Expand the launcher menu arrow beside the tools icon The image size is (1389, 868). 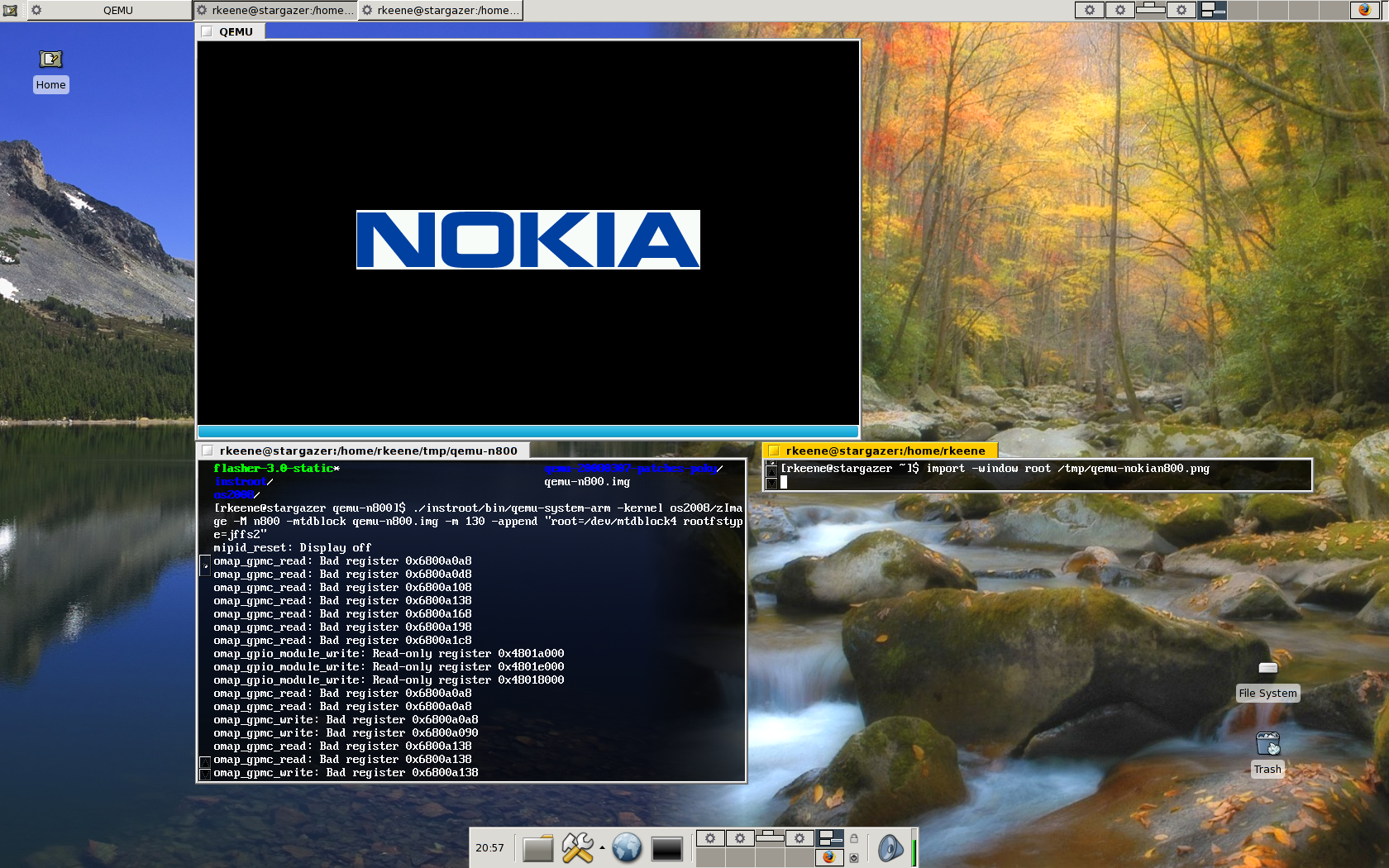pyautogui.click(x=602, y=848)
